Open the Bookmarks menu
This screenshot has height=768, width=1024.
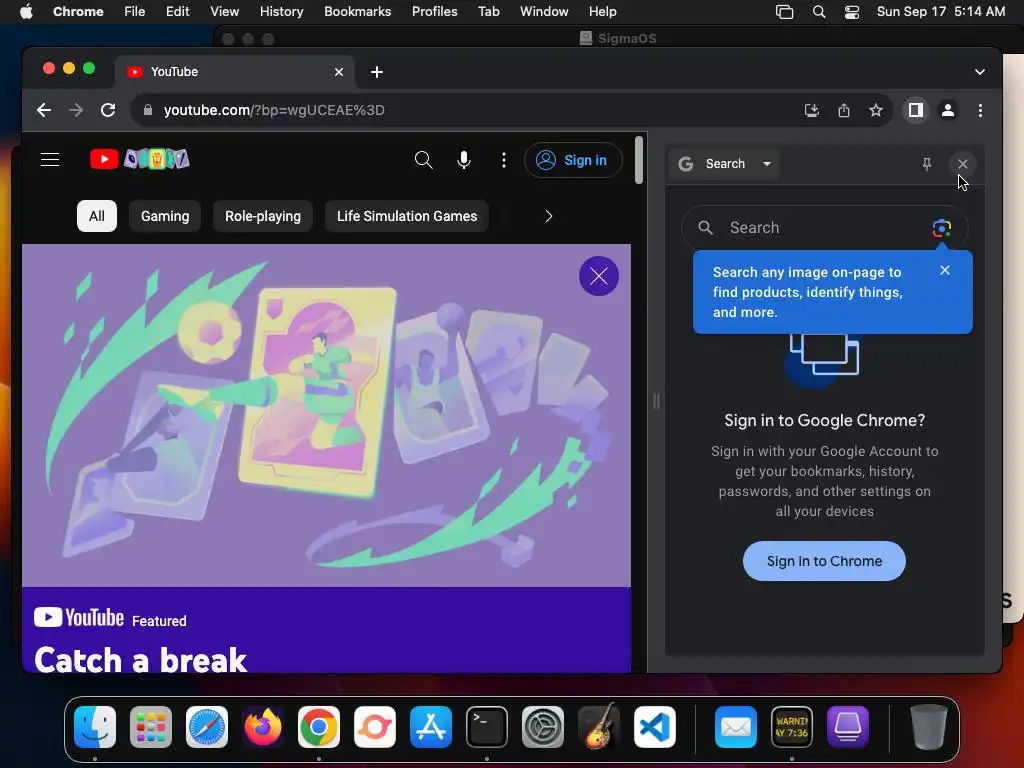click(x=358, y=12)
